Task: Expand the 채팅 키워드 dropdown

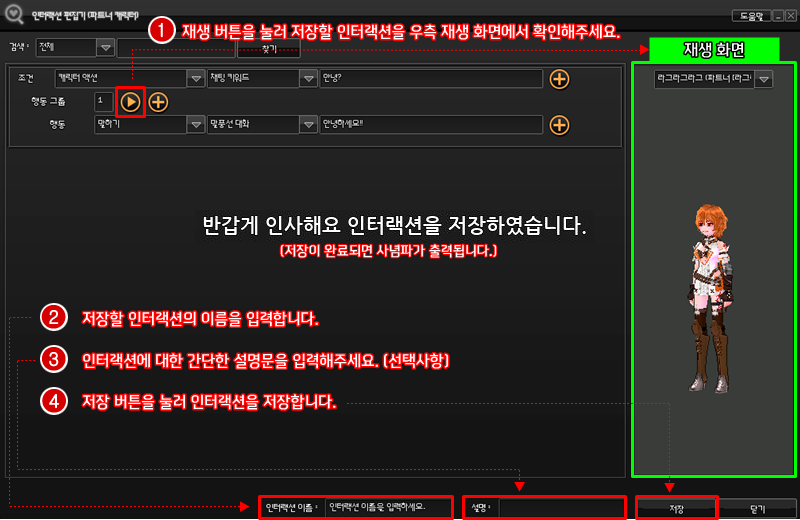Action: [x=306, y=79]
